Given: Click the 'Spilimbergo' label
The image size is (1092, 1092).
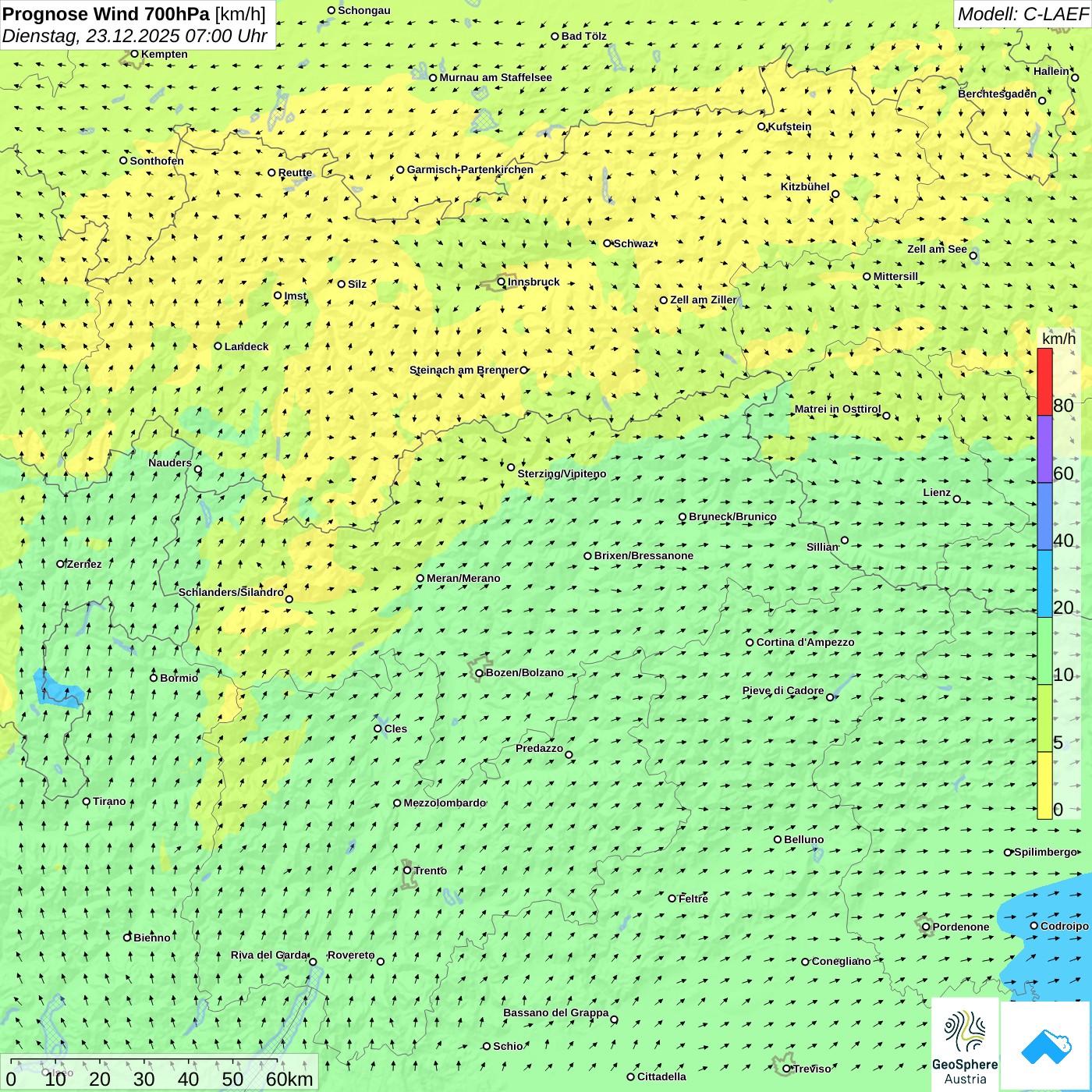Looking at the screenshot, I should pos(1045,853).
